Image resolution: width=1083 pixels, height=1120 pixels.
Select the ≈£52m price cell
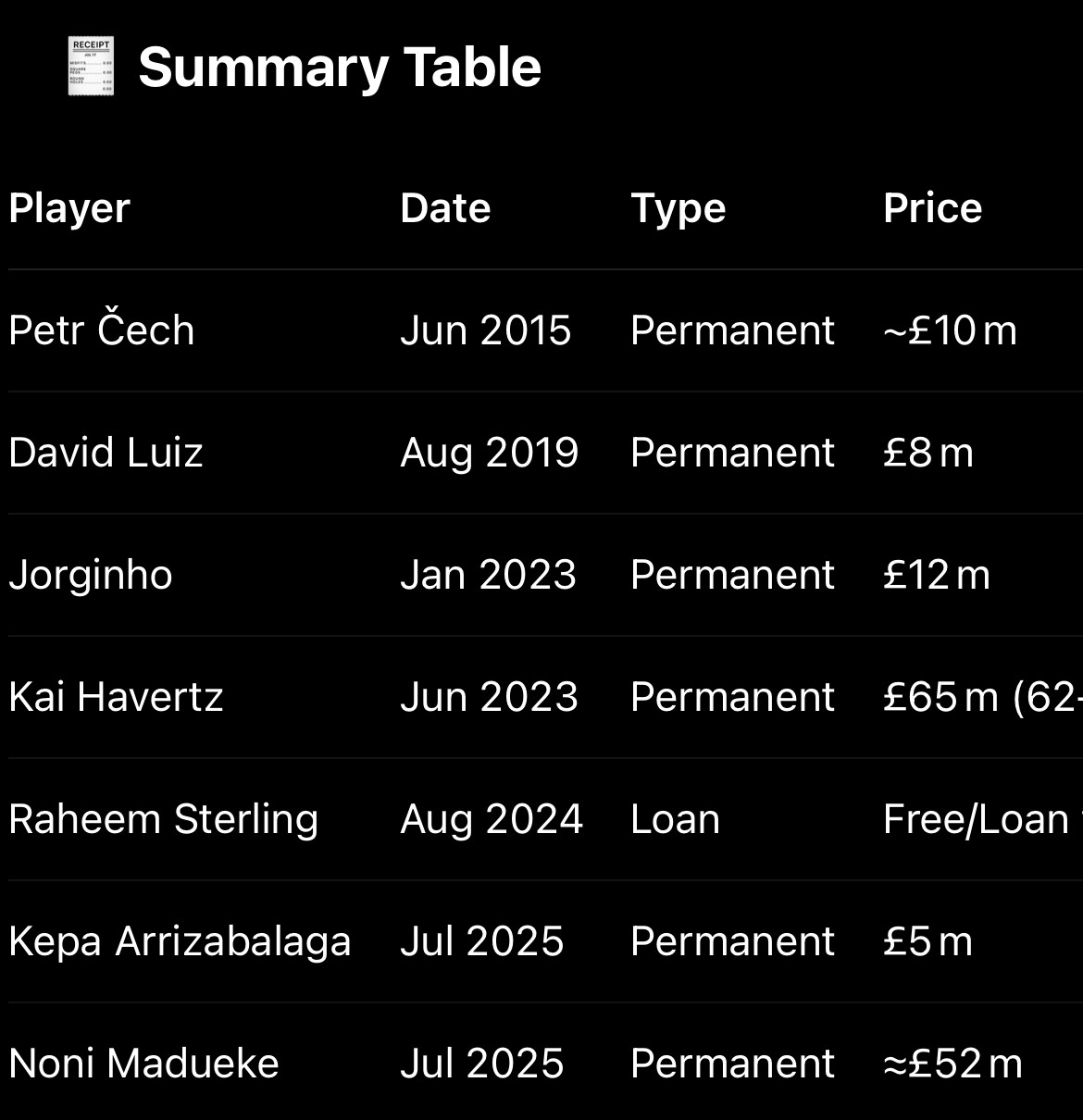(952, 1064)
